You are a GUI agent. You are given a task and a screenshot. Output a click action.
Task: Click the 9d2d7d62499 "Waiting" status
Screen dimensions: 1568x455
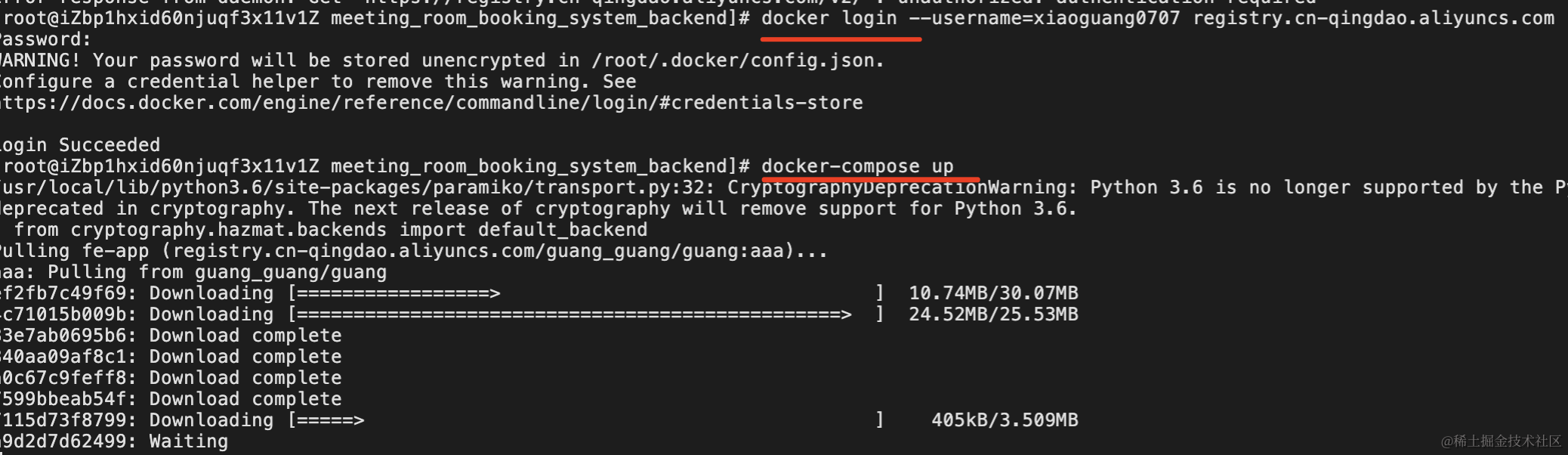[189, 441]
